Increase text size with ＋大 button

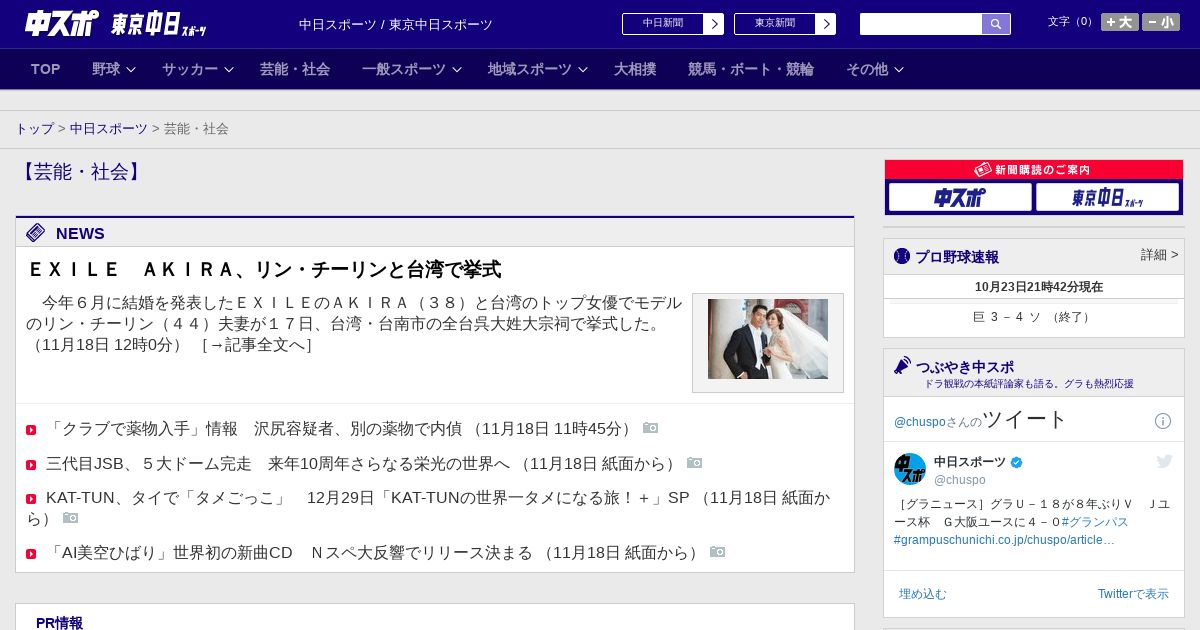click(x=1120, y=22)
